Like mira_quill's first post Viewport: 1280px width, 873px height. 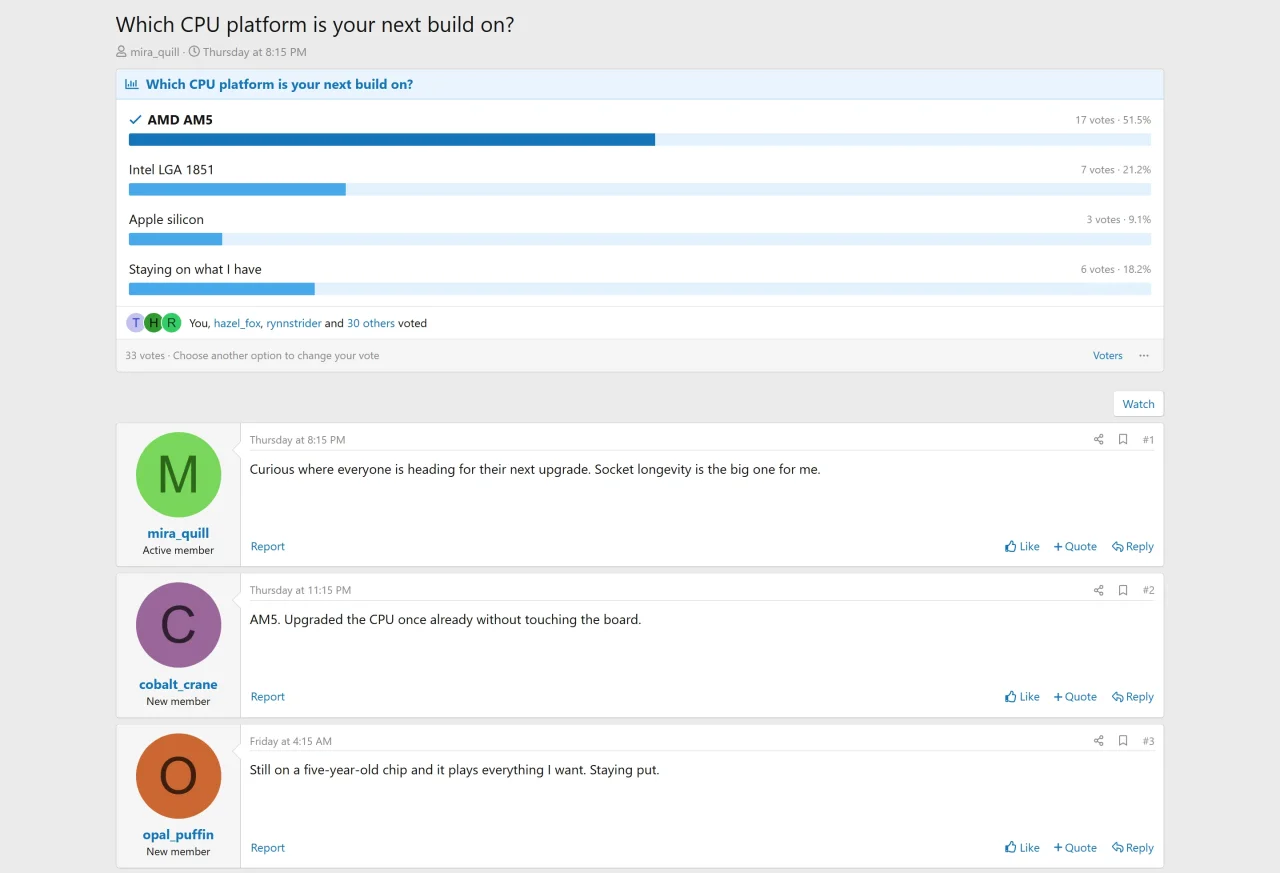(x=1022, y=547)
